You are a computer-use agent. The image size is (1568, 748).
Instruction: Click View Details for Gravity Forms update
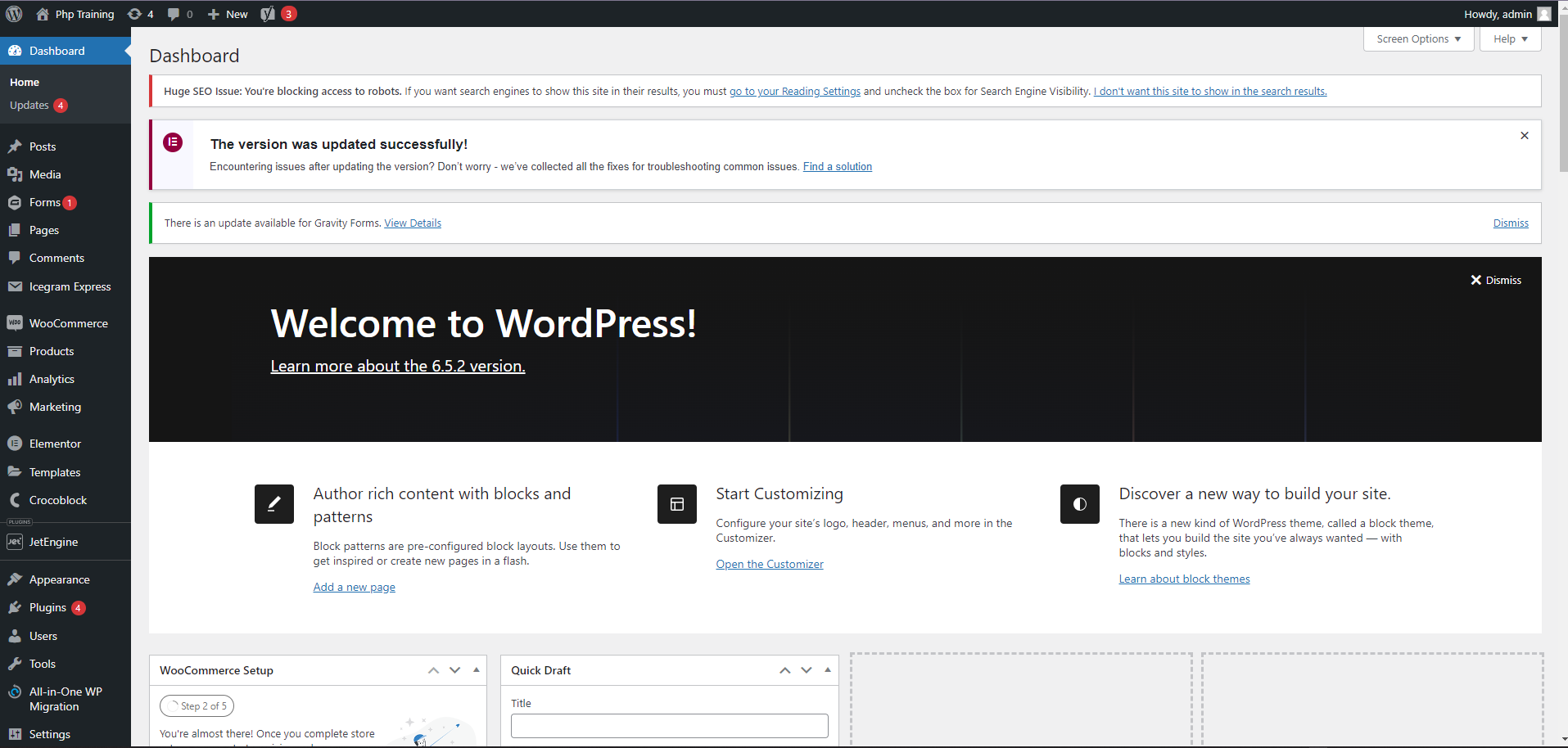(413, 223)
